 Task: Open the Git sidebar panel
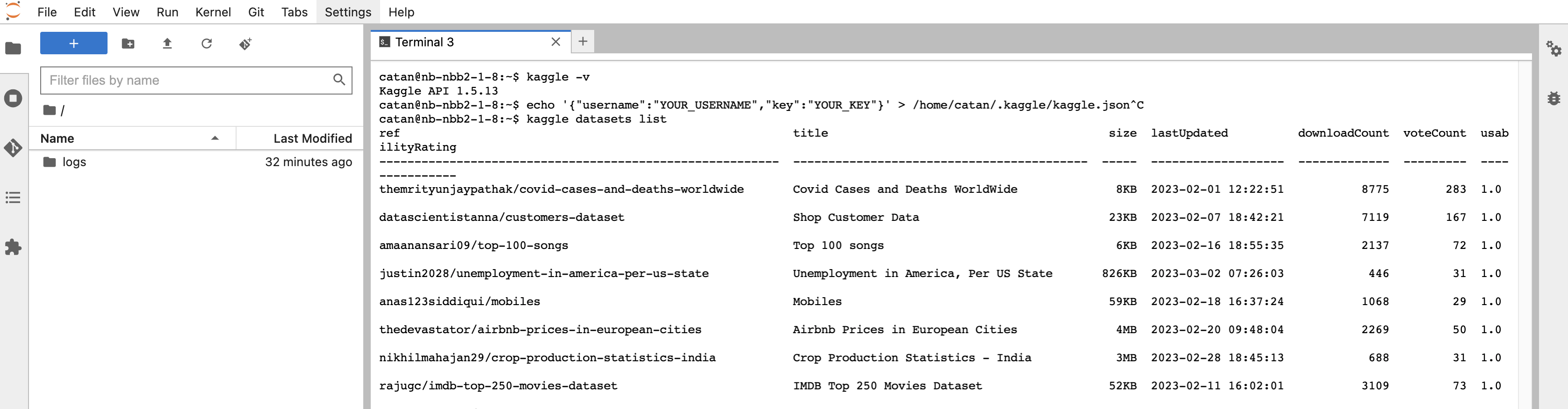coord(14,147)
